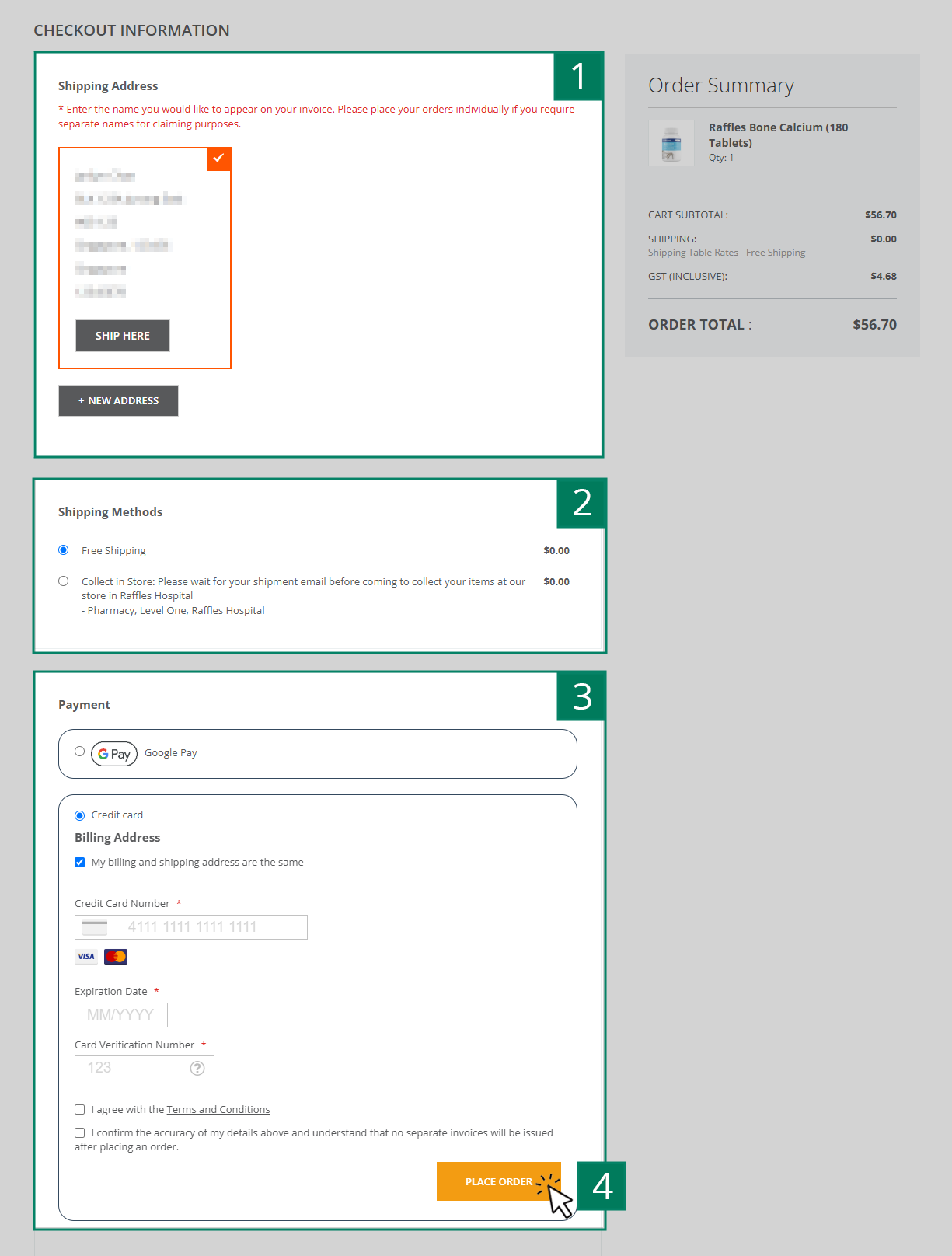This screenshot has height=1256, width=952.
Task: Focus the Credit Card Number input field
Action: point(206,927)
